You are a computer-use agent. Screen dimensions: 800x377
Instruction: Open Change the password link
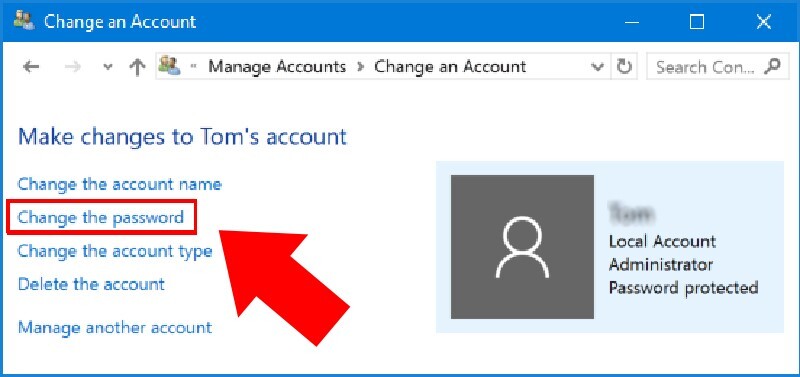pyautogui.click(x=101, y=218)
